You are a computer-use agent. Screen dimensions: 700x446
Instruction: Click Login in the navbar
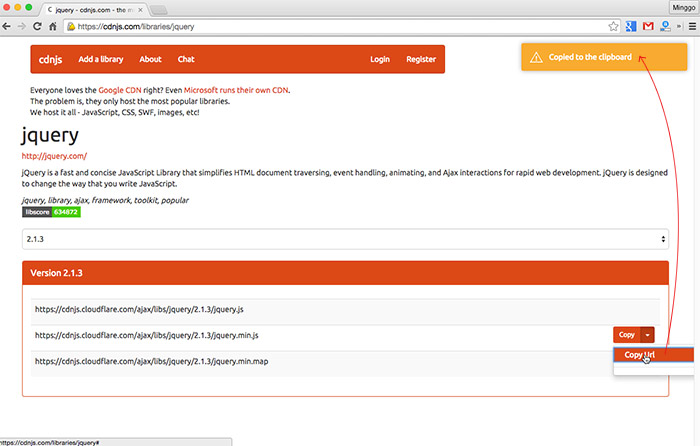pyautogui.click(x=380, y=59)
